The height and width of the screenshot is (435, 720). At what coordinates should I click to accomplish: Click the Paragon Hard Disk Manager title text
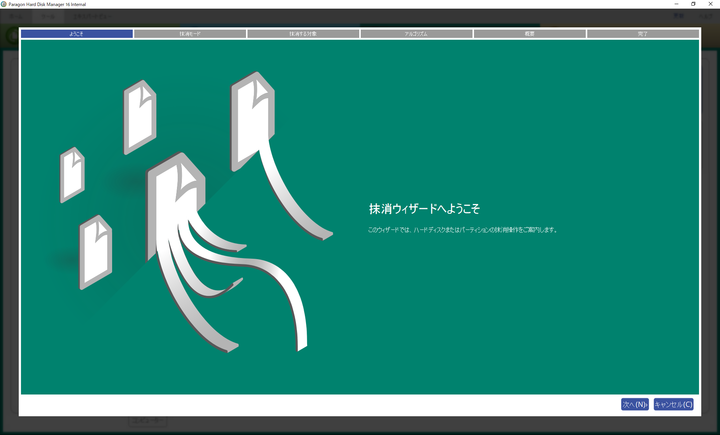(x=50, y=4)
